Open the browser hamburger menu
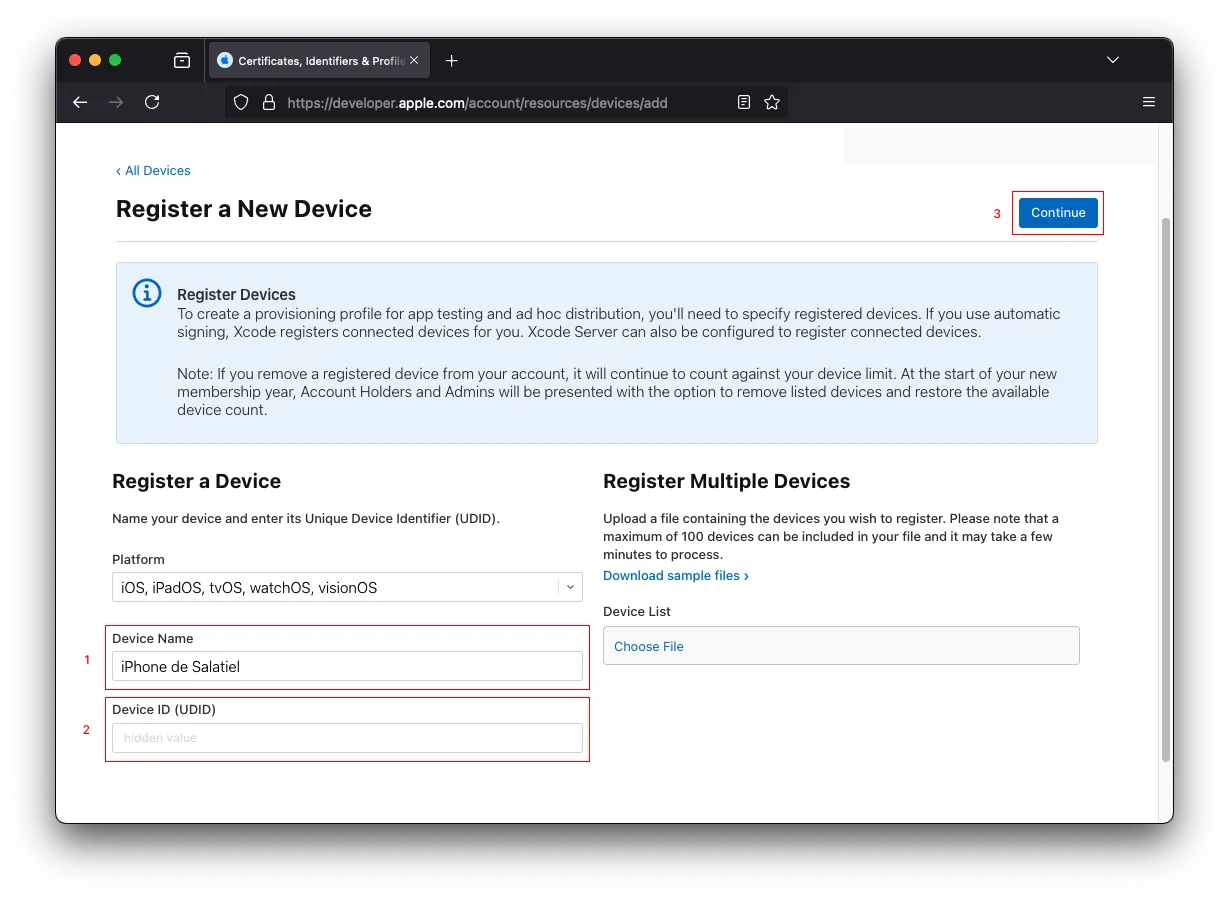Image resolution: width=1229 pixels, height=897 pixels. click(1149, 102)
